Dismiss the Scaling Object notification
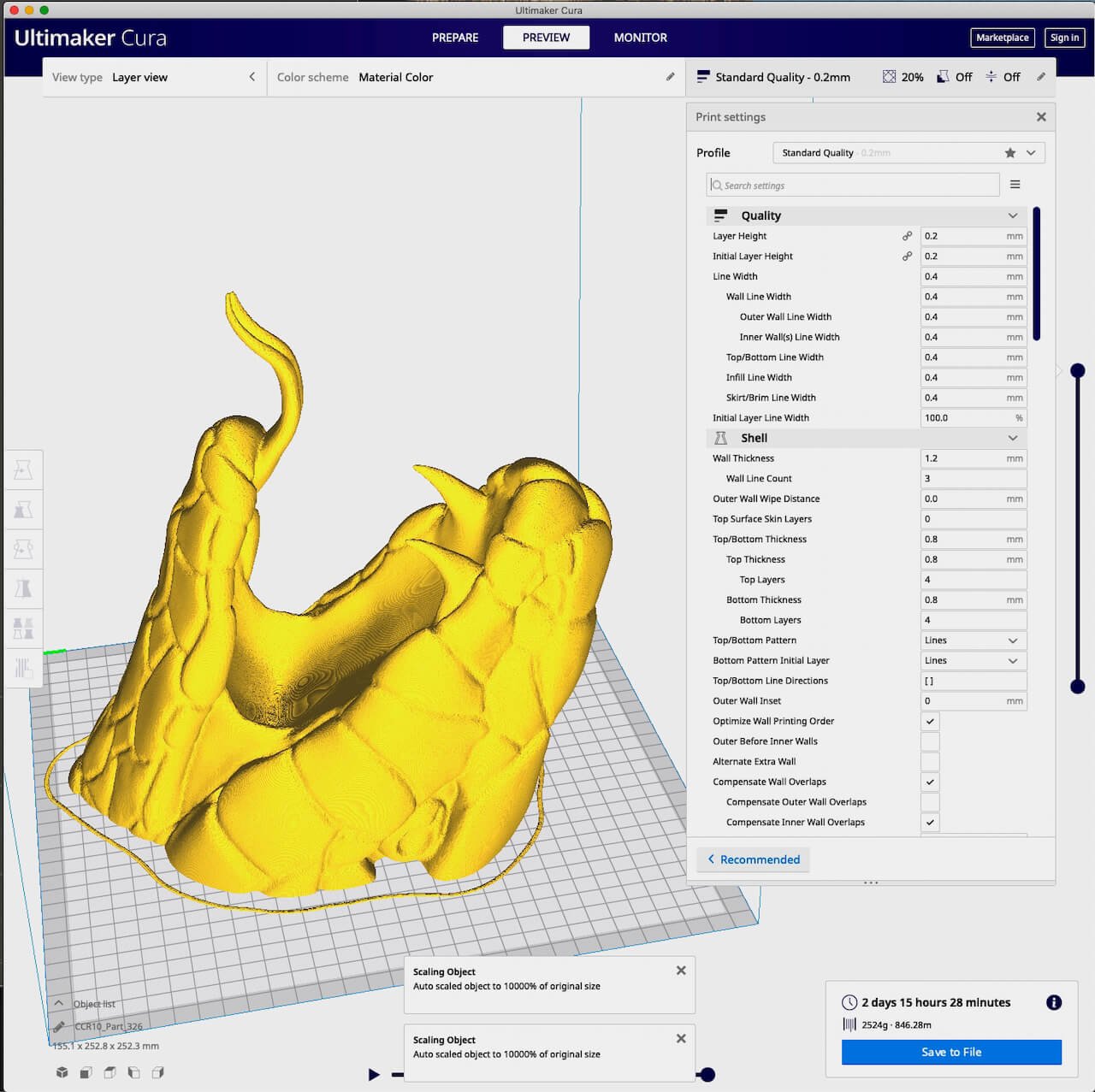1095x1092 pixels. click(681, 970)
